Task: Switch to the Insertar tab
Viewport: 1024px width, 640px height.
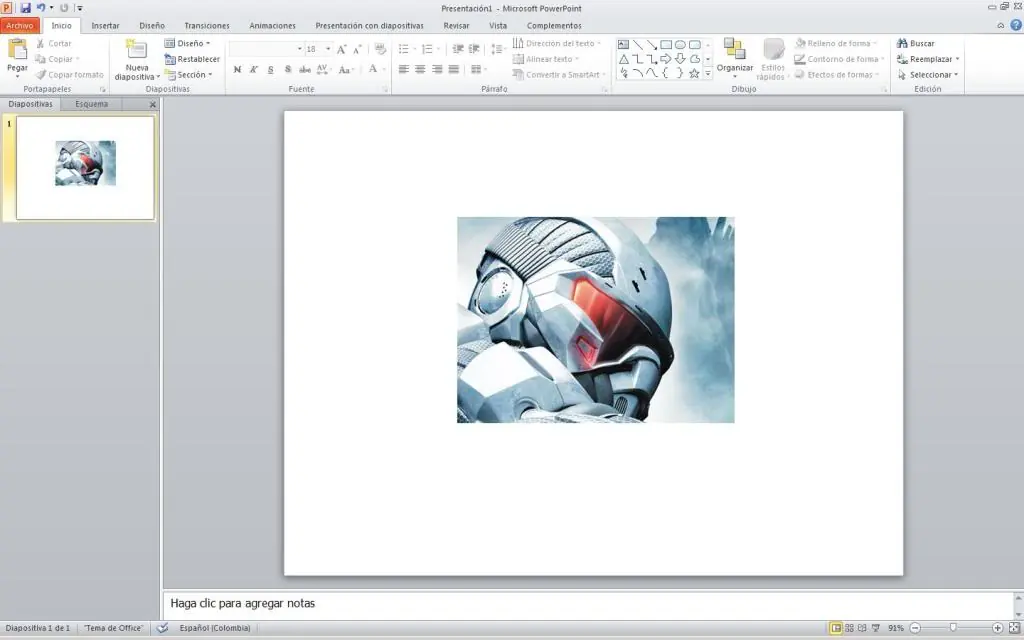Action: [x=105, y=25]
